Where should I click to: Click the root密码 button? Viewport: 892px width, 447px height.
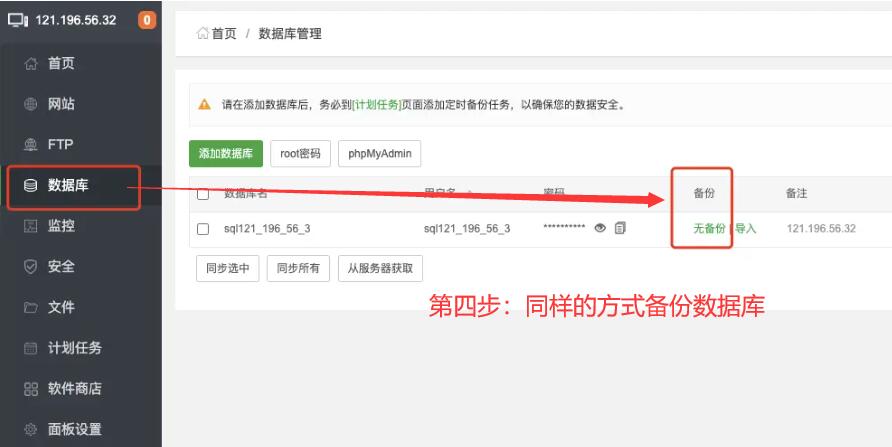(300, 154)
